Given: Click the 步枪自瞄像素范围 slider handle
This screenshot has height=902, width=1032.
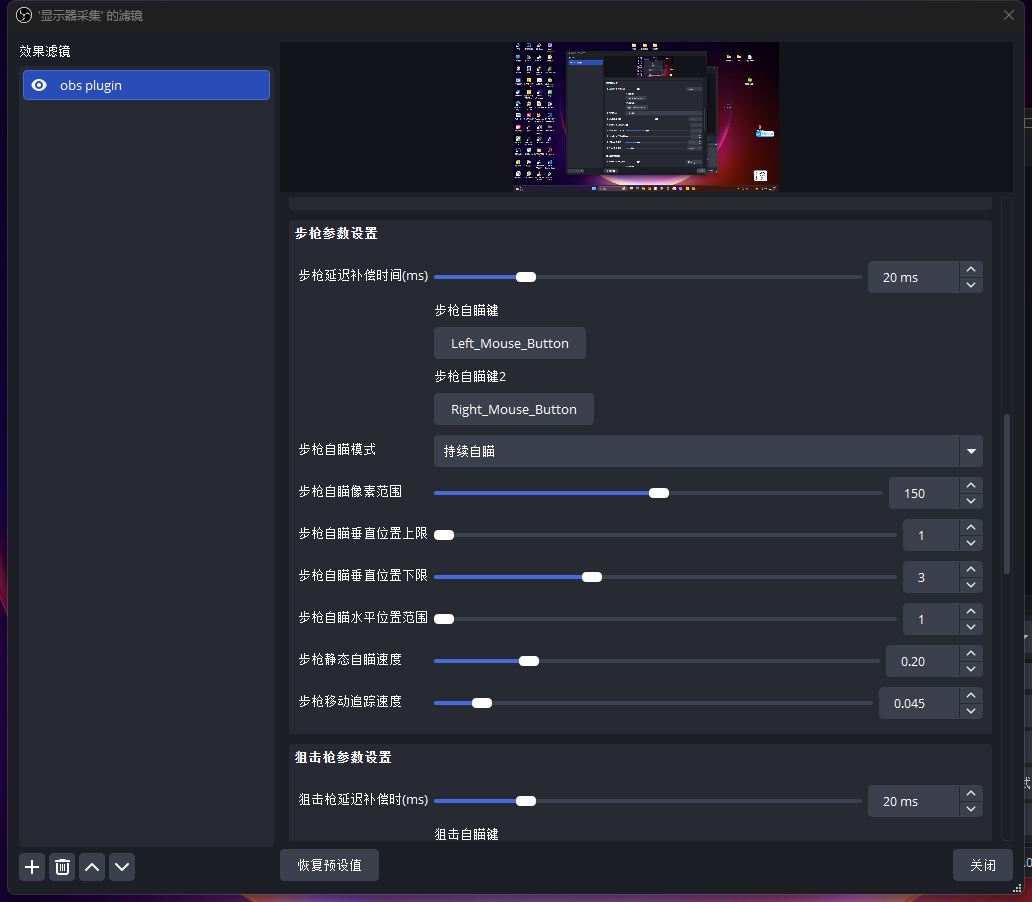Looking at the screenshot, I should (x=658, y=493).
